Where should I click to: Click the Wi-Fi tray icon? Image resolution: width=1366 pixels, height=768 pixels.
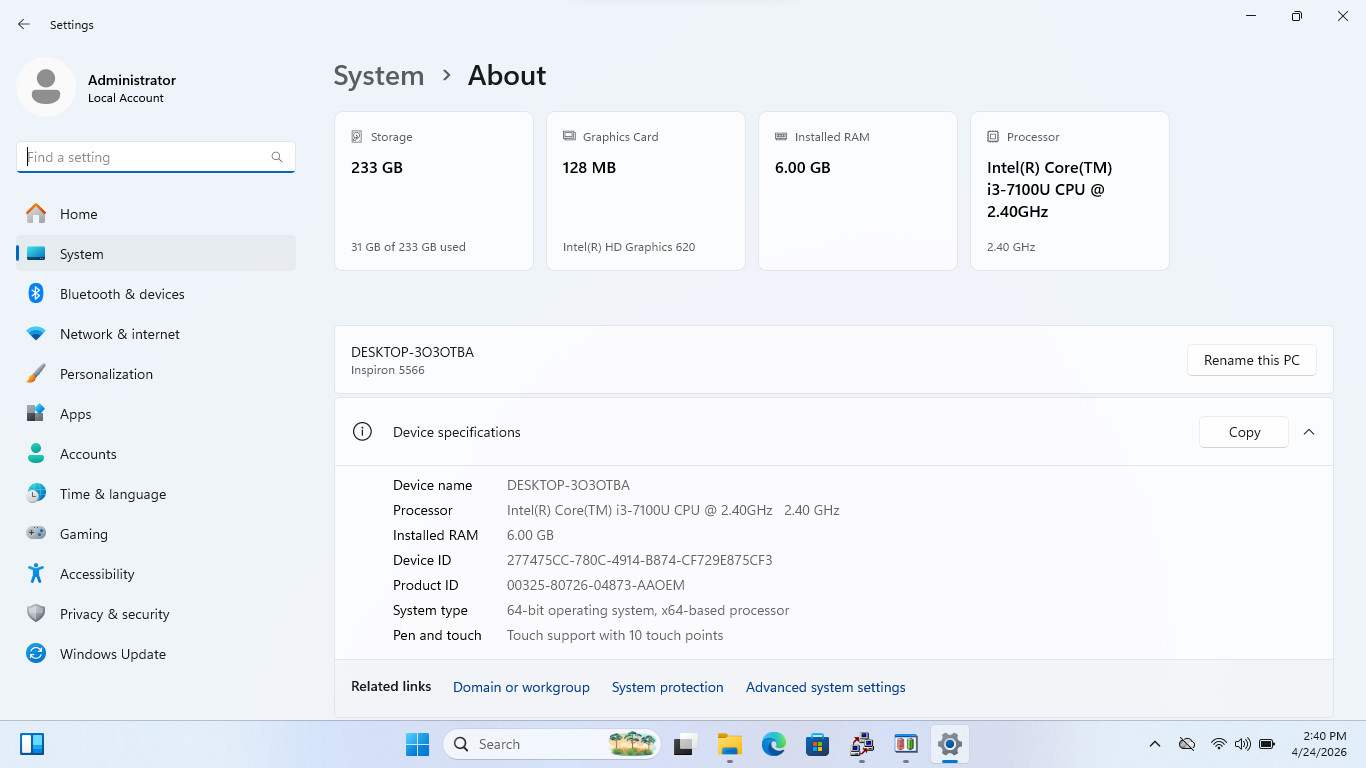point(1218,744)
